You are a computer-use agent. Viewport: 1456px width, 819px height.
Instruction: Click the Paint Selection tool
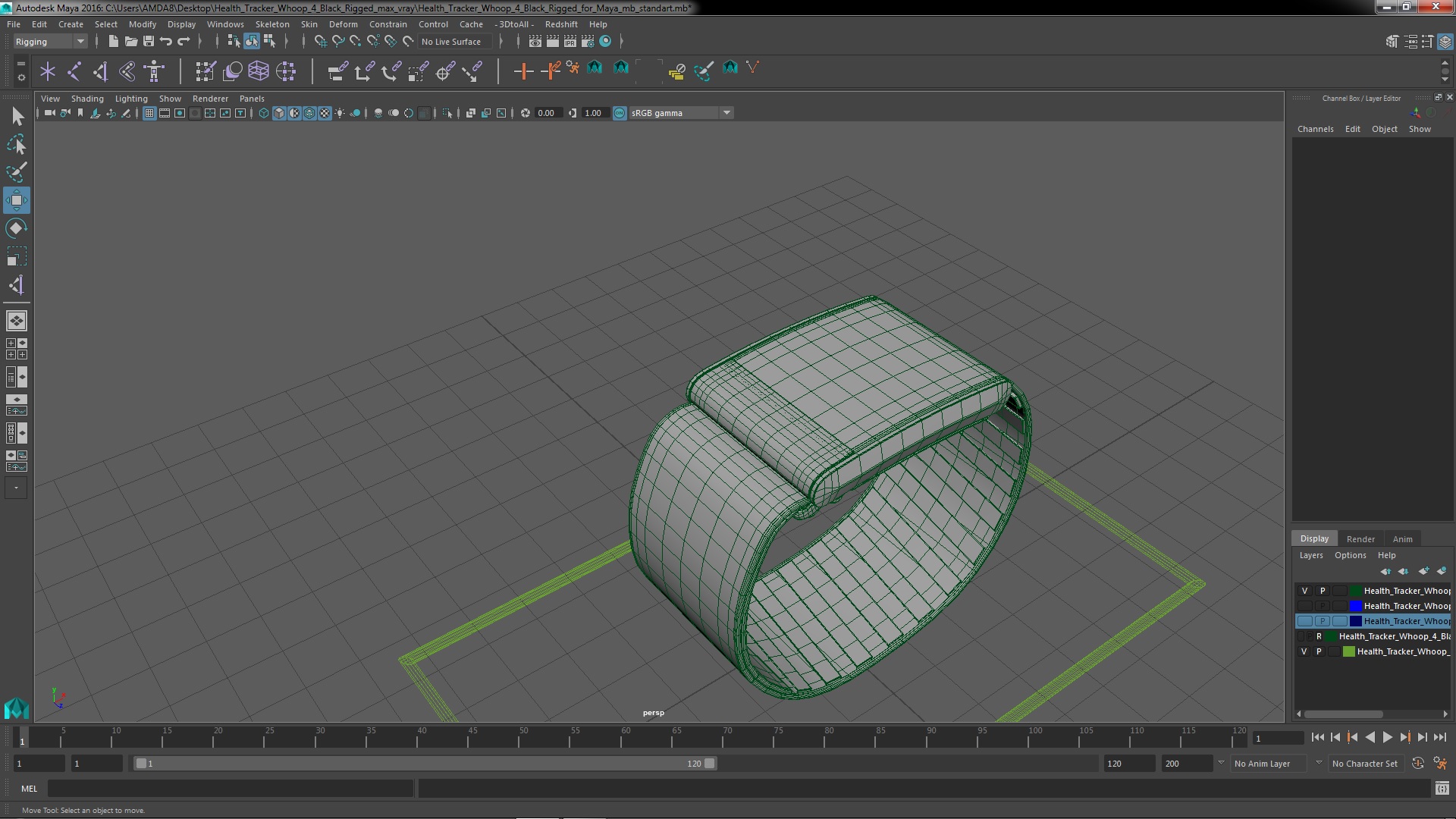coord(16,172)
